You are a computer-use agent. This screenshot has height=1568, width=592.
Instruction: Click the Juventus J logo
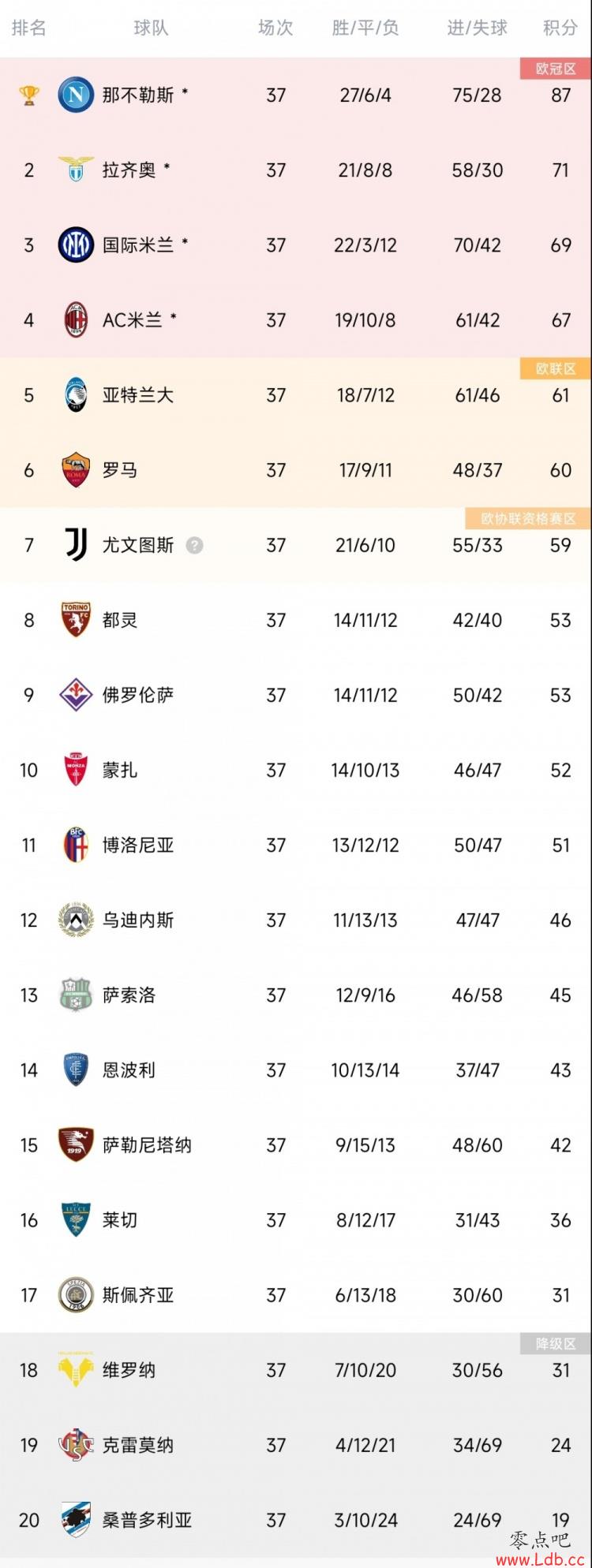(x=76, y=545)
